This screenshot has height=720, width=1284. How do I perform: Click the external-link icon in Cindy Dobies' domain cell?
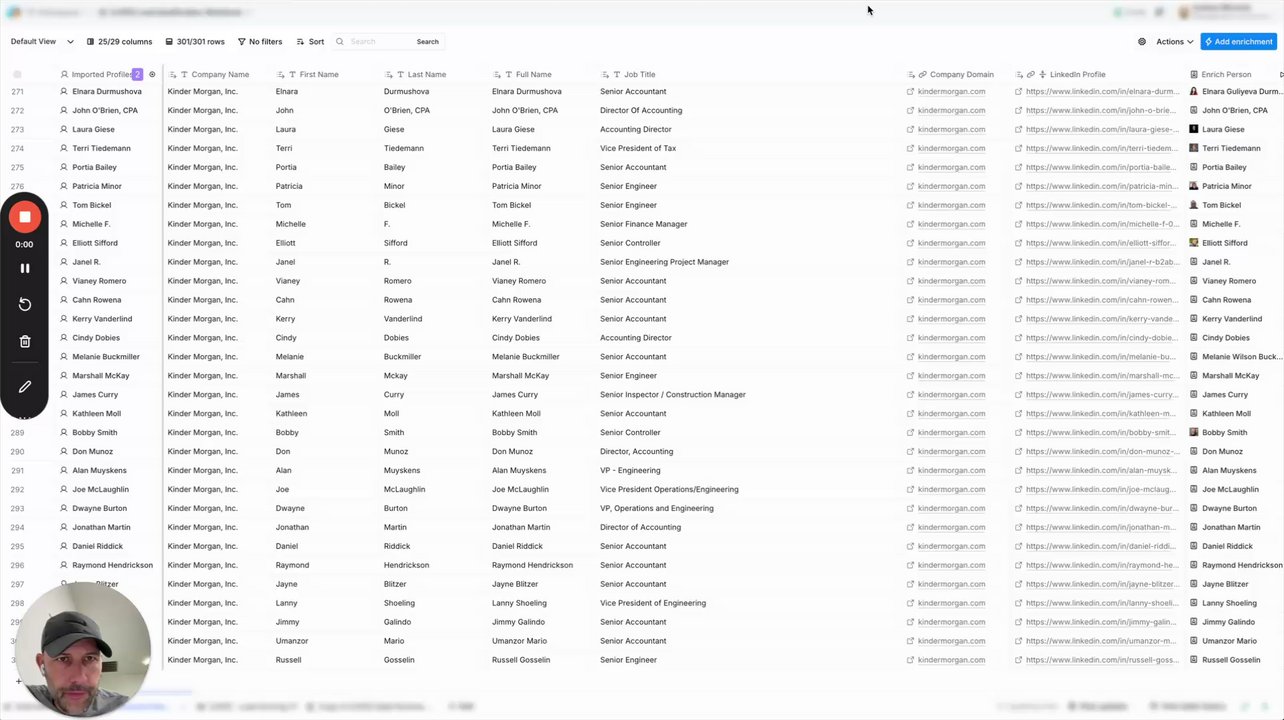point(910,338)
